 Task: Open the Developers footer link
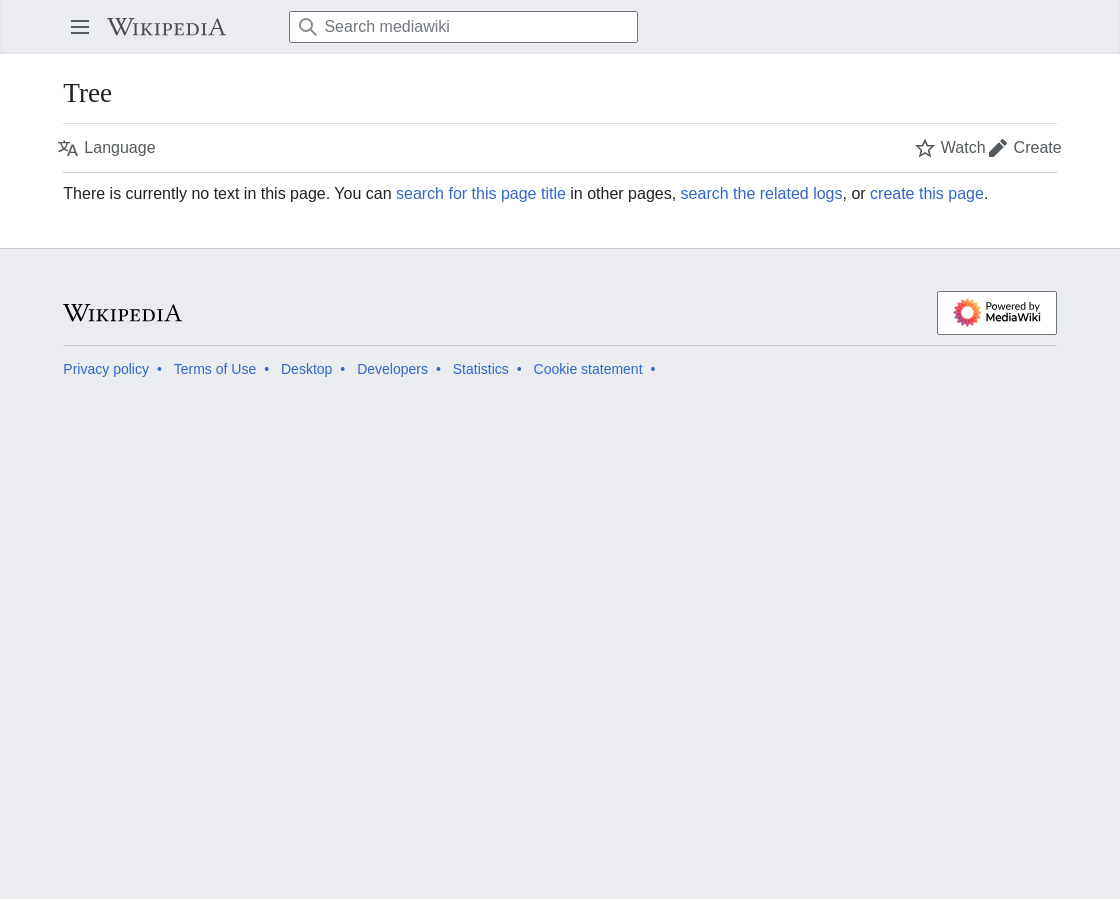392,369
